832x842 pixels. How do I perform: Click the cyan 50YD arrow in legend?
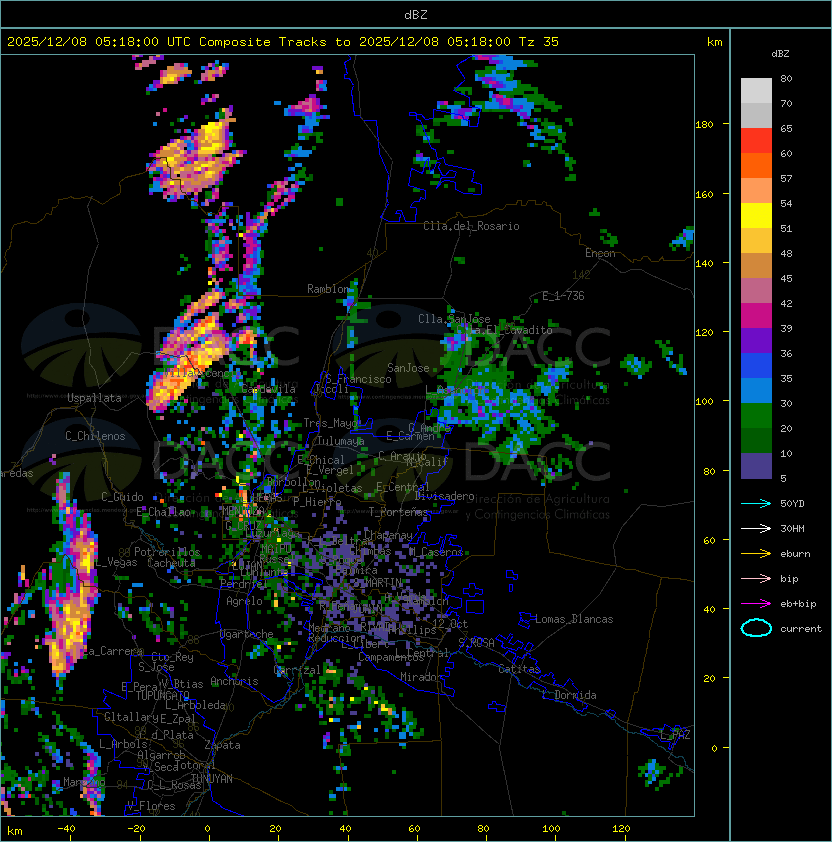point(756,504)
